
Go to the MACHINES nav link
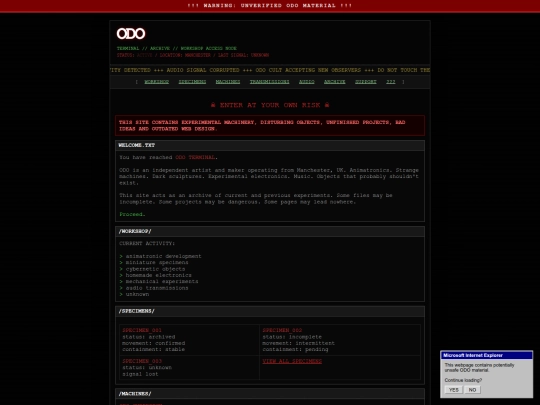228,82
